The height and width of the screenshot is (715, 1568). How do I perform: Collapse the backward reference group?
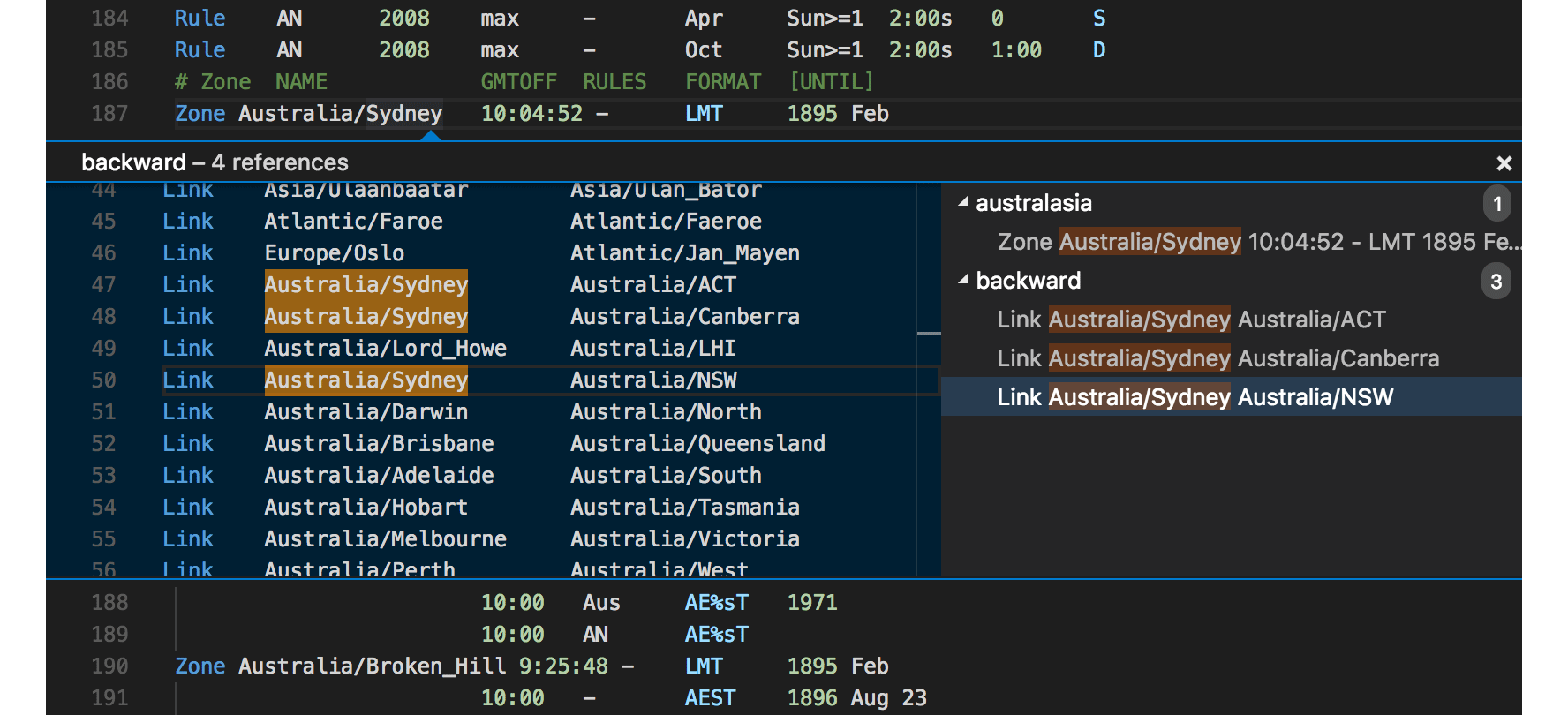coord(963,281)
